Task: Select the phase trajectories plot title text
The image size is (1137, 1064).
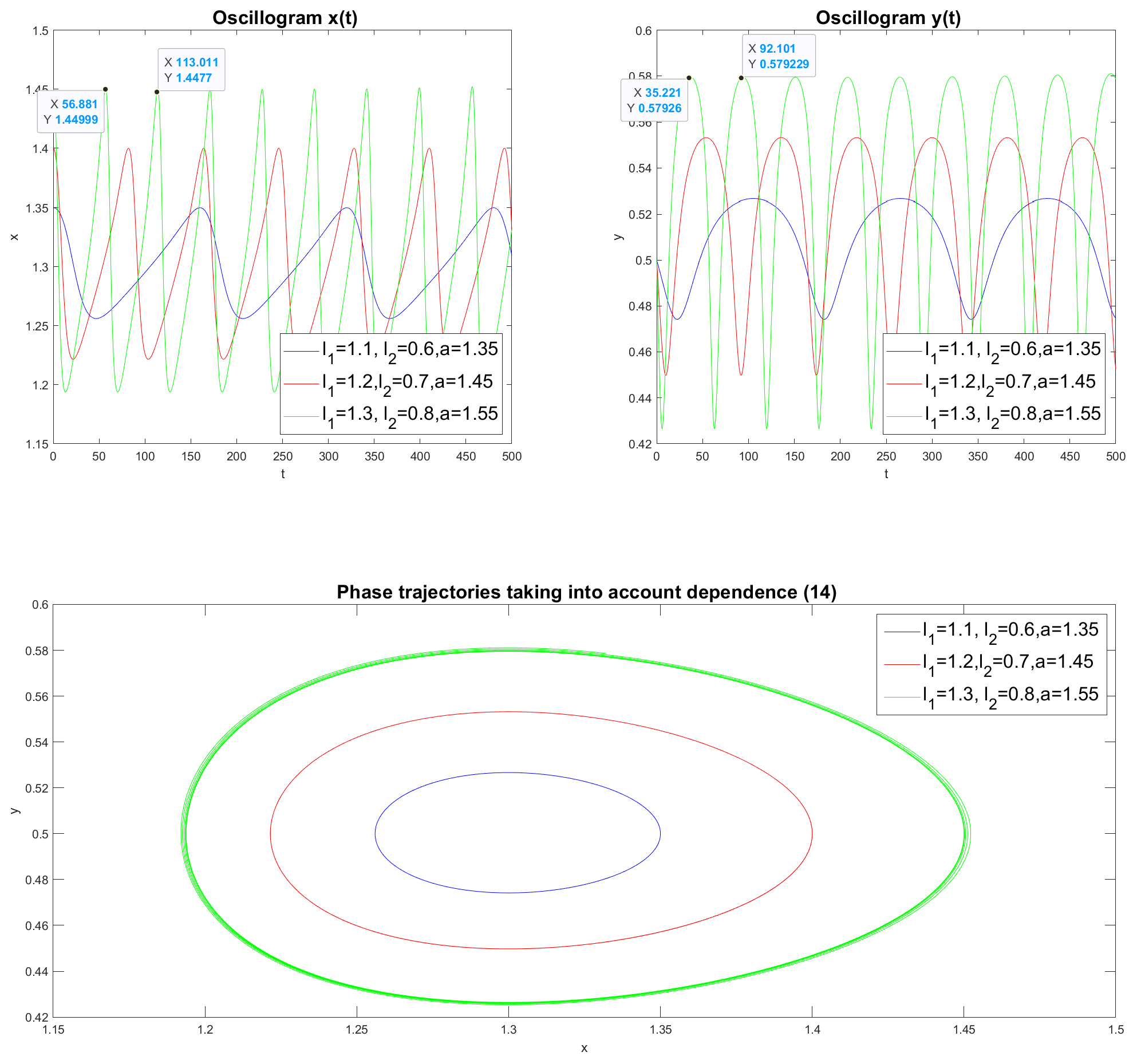Action: [x=586, y=592]
